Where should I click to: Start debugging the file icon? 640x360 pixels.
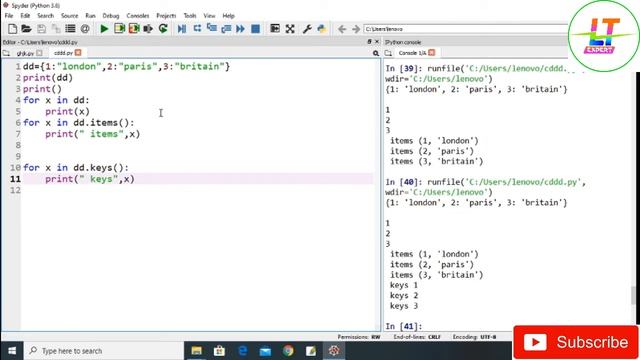[x=182, y=29]
